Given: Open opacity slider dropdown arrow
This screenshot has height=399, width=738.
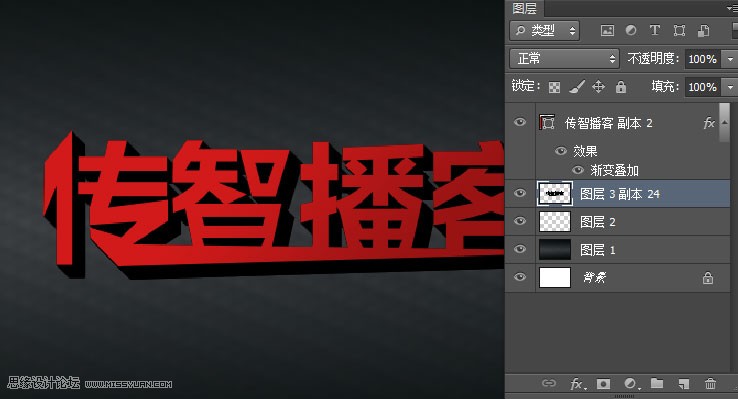Looking at the screenshot, I should coord(730,59).
